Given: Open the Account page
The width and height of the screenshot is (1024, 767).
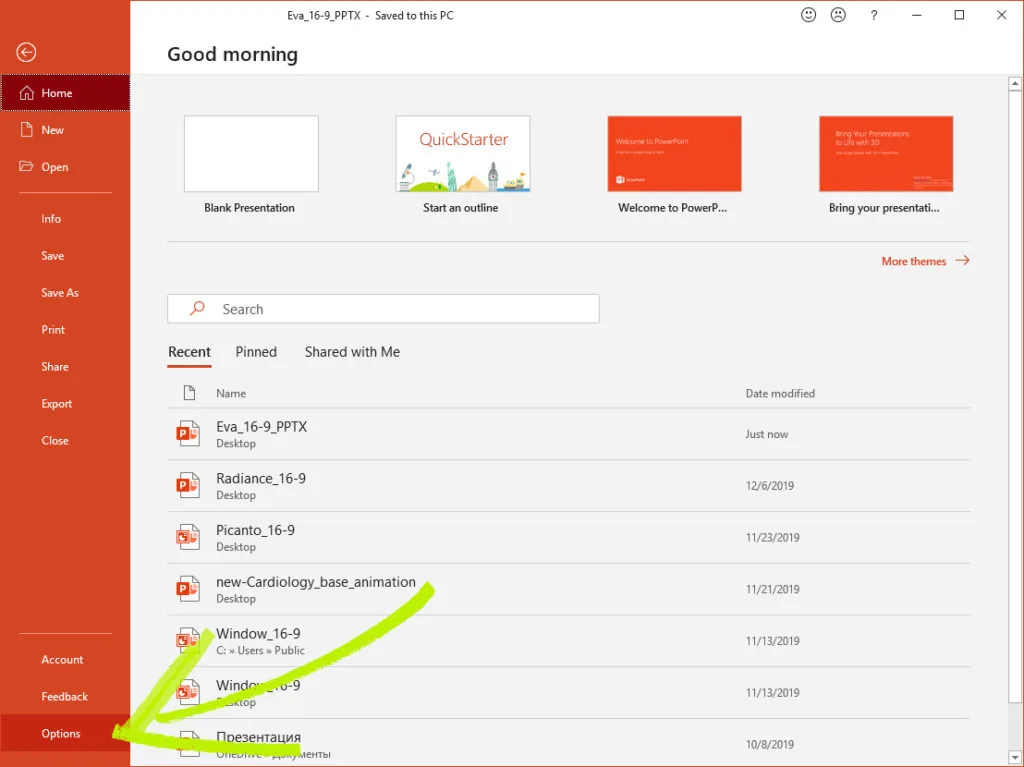Looking at the screenshot, I should coord(62,659).
